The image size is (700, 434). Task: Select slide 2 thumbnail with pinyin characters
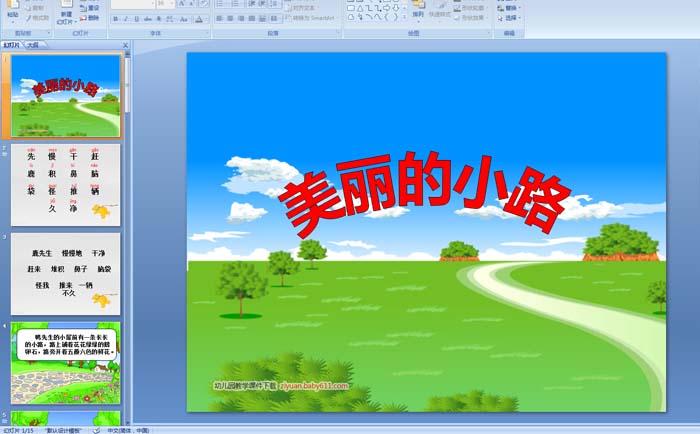tap(66, 185)
